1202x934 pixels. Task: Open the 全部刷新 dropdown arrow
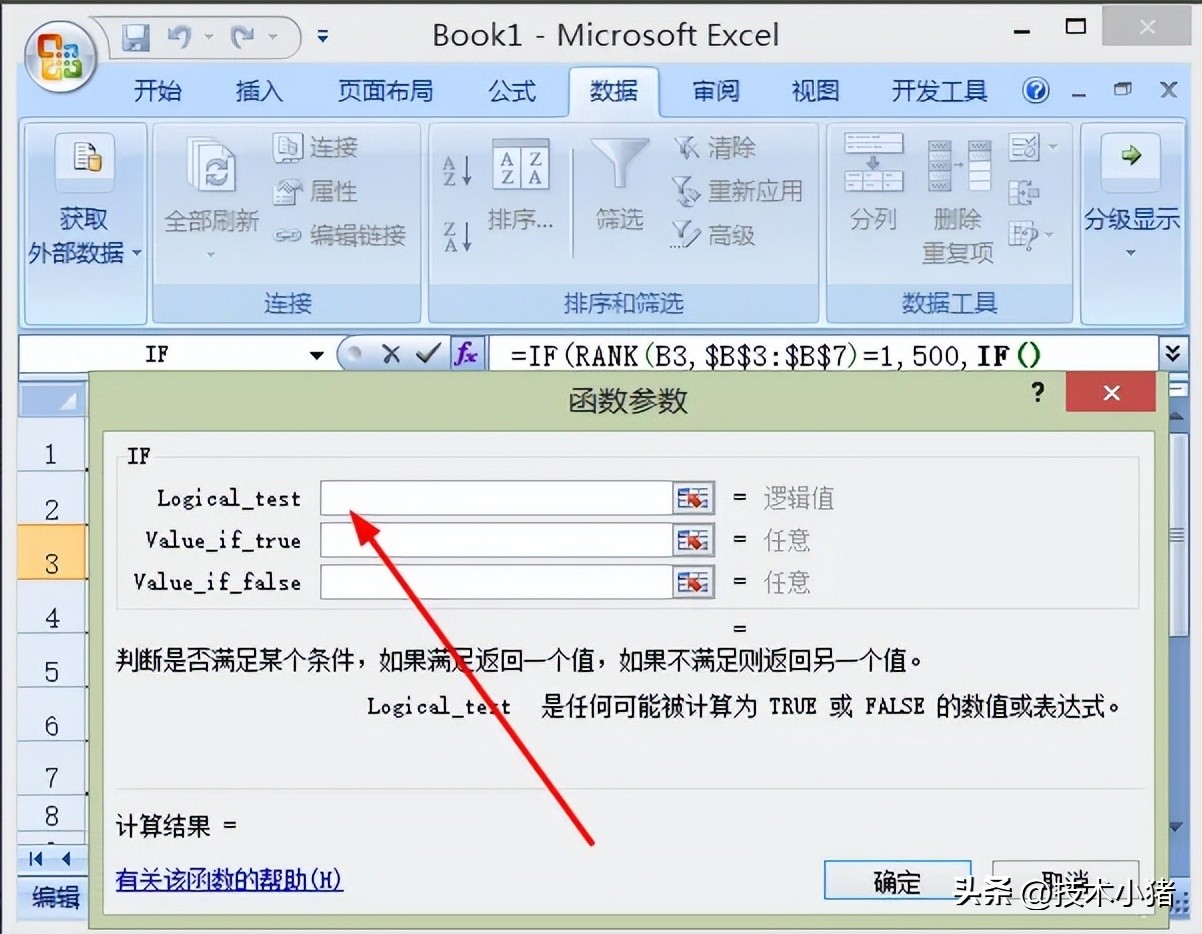coord(211,255)
